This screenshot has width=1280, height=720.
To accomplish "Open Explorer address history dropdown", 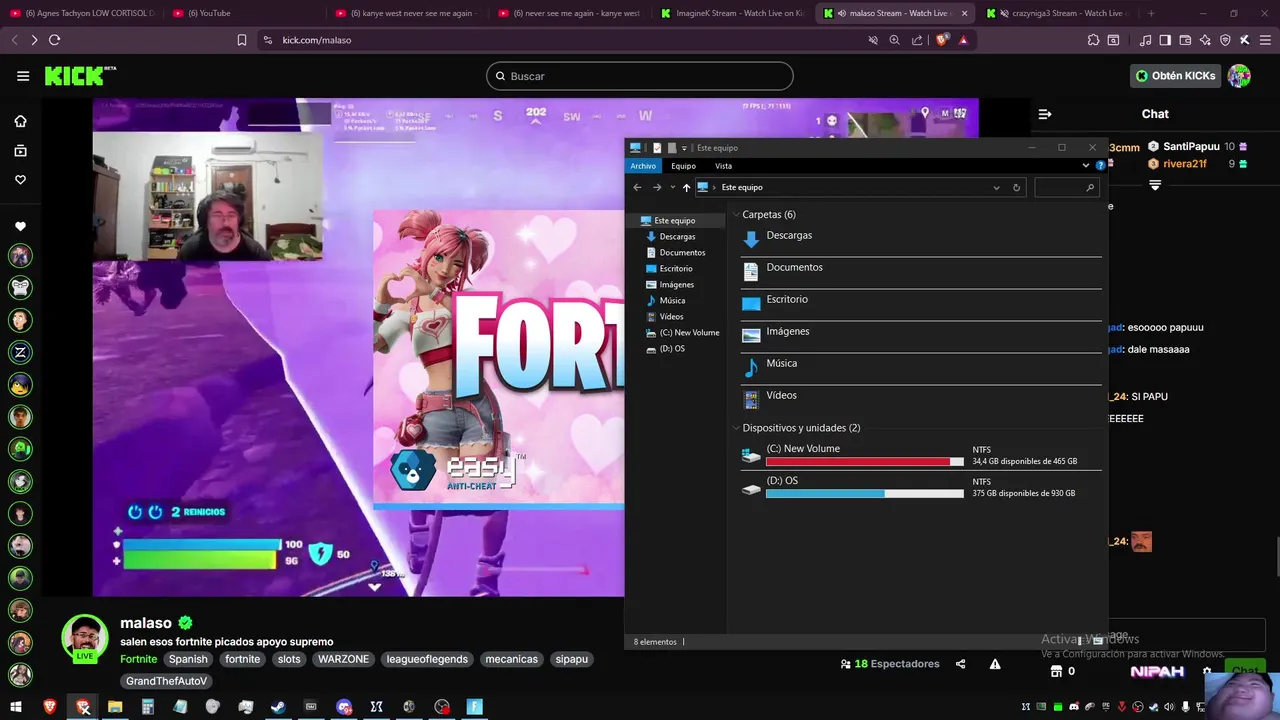I will click(996, 187).
